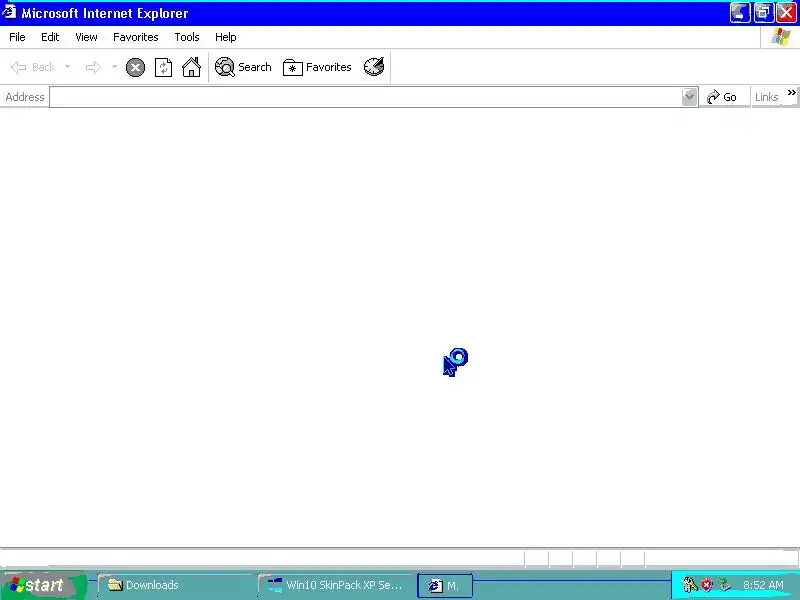The height and width of the screenshot is (600, 800).
Task: Close the Internet Explorer window
Action: coord(787,13)
